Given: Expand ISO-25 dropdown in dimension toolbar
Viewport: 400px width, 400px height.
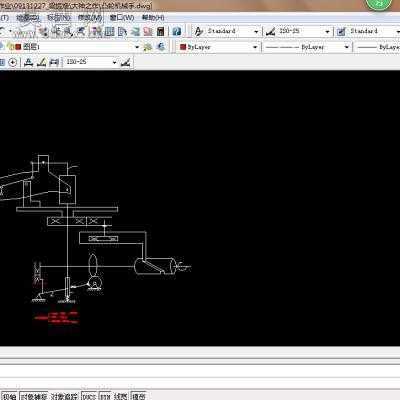Looking at the screenshot, I should tap(115, 62).
